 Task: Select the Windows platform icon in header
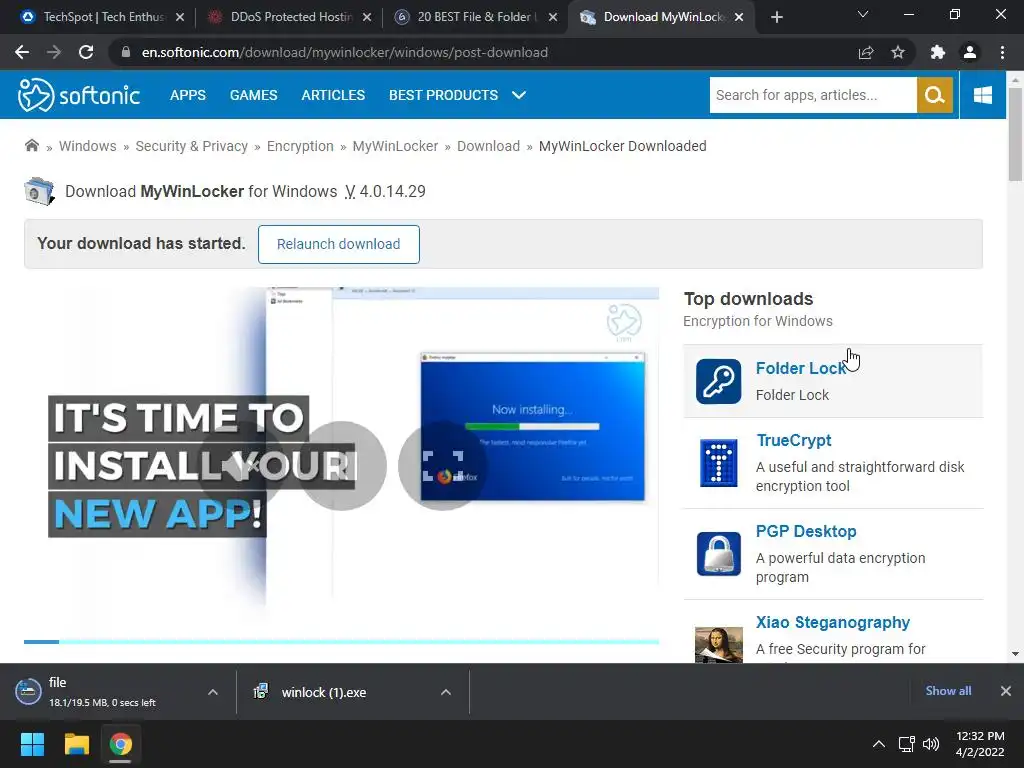pyautogui.click(x=982, y=95)
